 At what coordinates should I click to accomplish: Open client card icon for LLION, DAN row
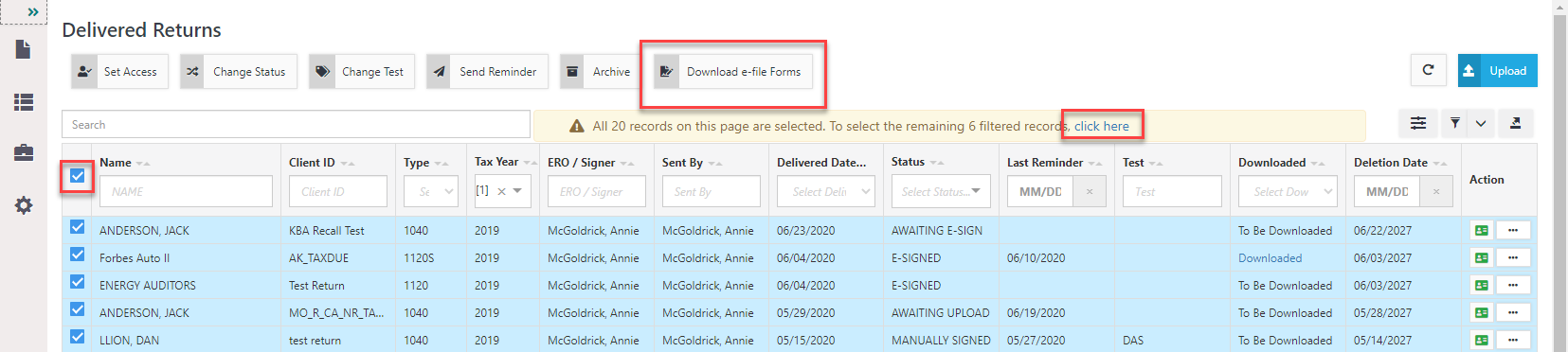[1481, 340]
